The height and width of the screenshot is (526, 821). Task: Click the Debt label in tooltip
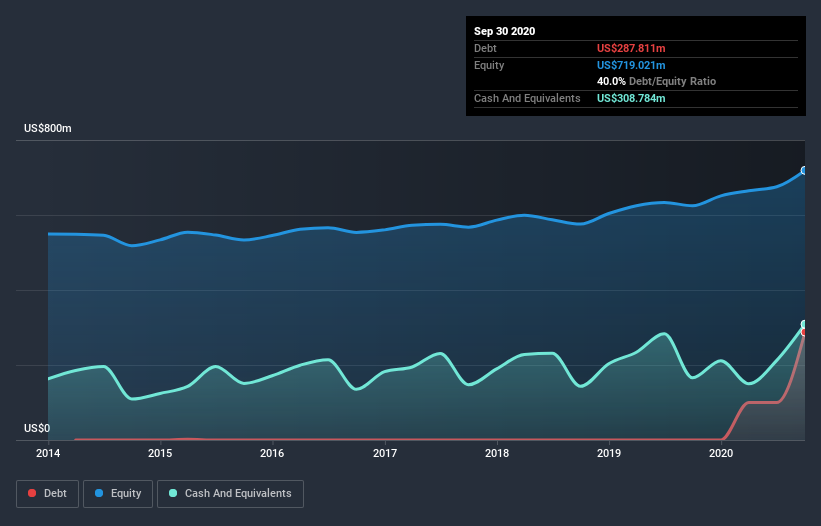pos(485,48)
